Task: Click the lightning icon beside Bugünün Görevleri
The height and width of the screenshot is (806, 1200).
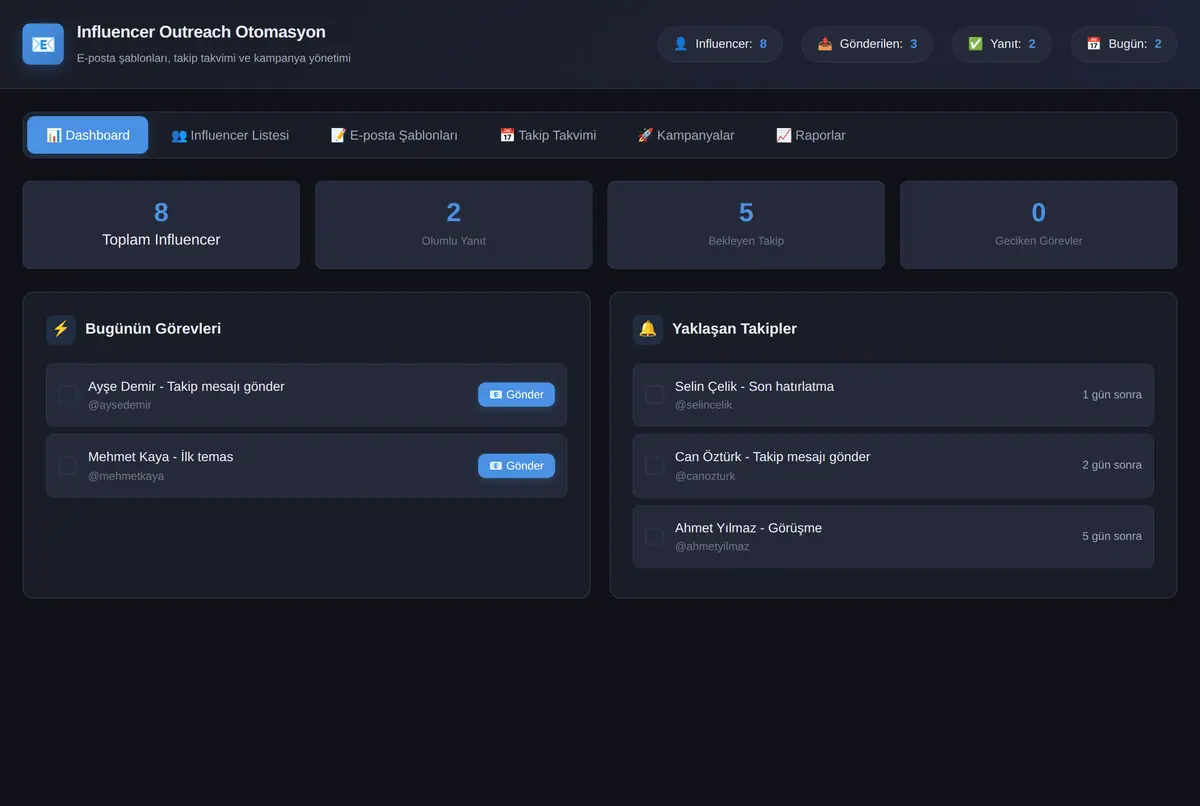Action: click(x=61, y=329)
